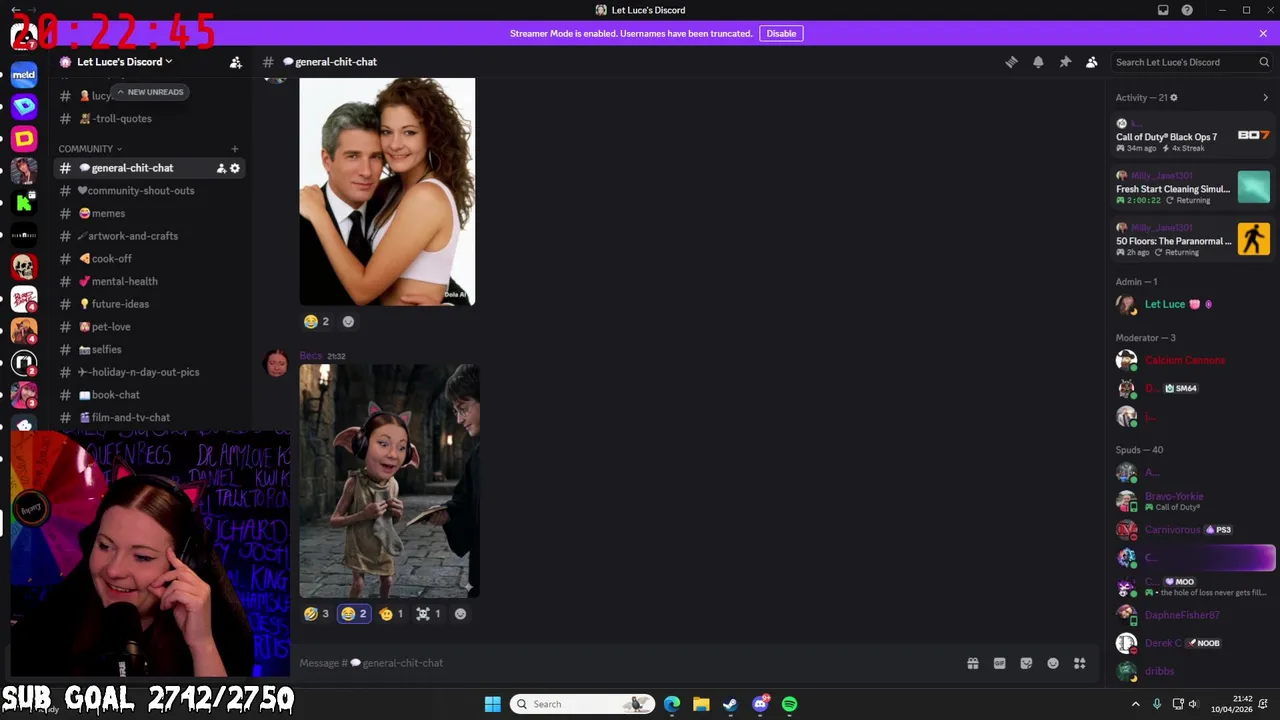1280x720 pixels.
Task: Open the Call of Duty Black Ops 7 activity
Action: click(1193, 136)
